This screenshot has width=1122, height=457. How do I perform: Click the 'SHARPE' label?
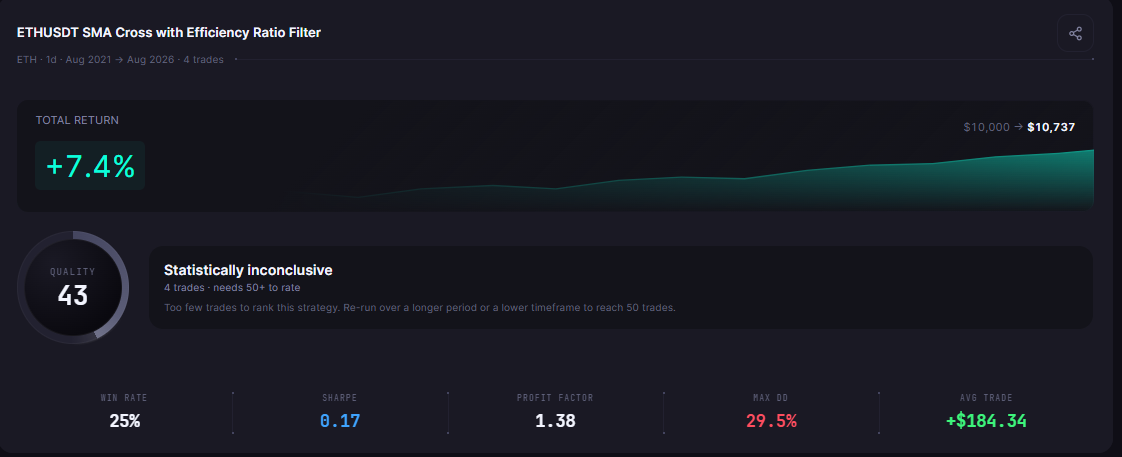tap(340, 398)
